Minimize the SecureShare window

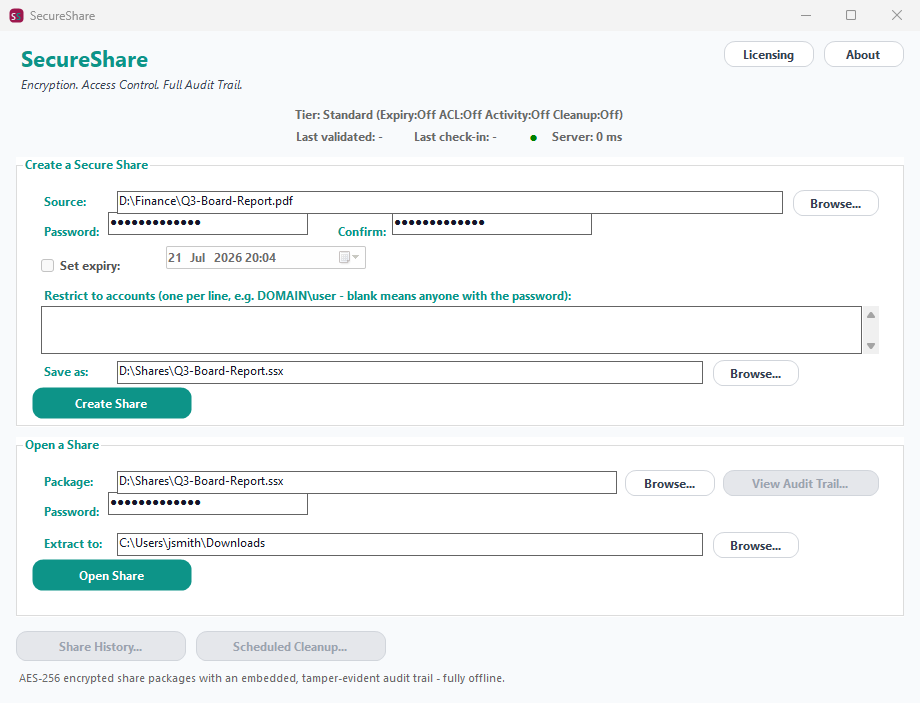806,15
